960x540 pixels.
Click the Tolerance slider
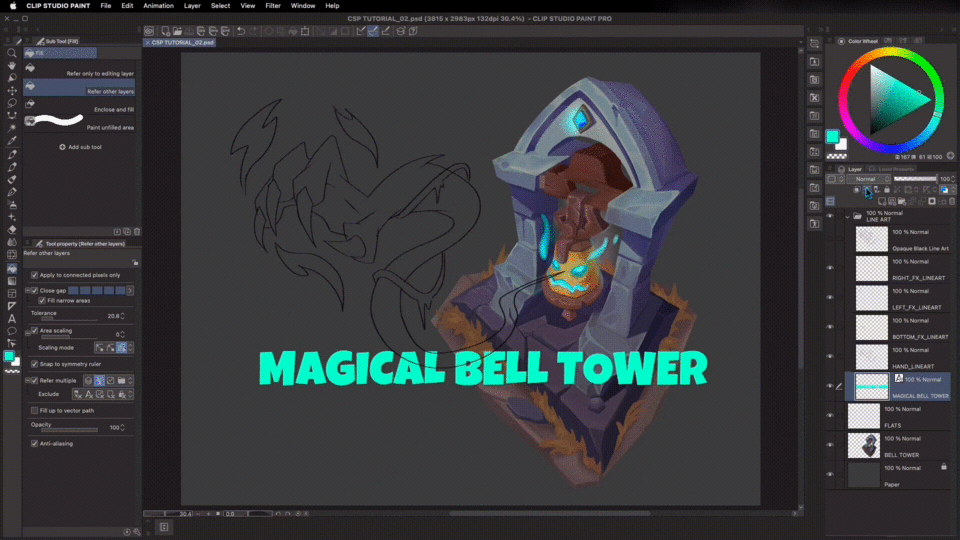pyautogui.click(x=69, y=319)
